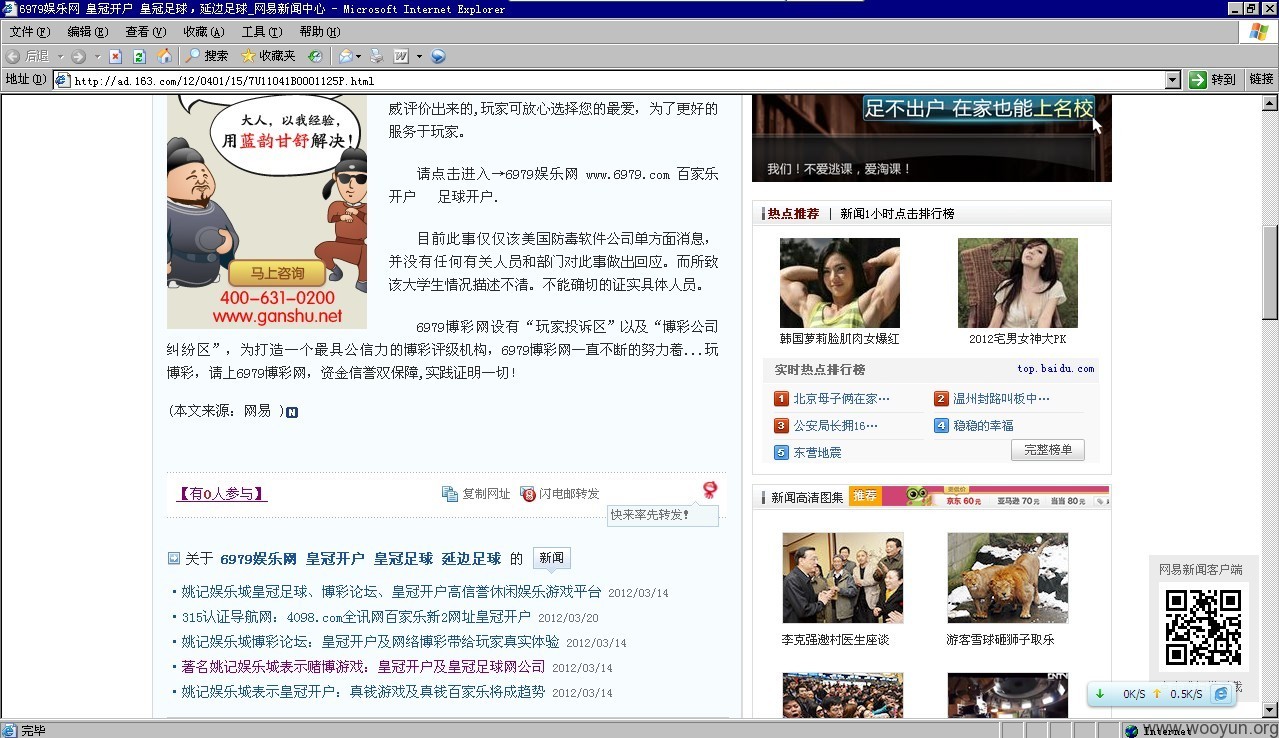This screenshot has width=1279, height=738.
Task: Open the 编辑 Edit menu
Action: pos(87,32)
